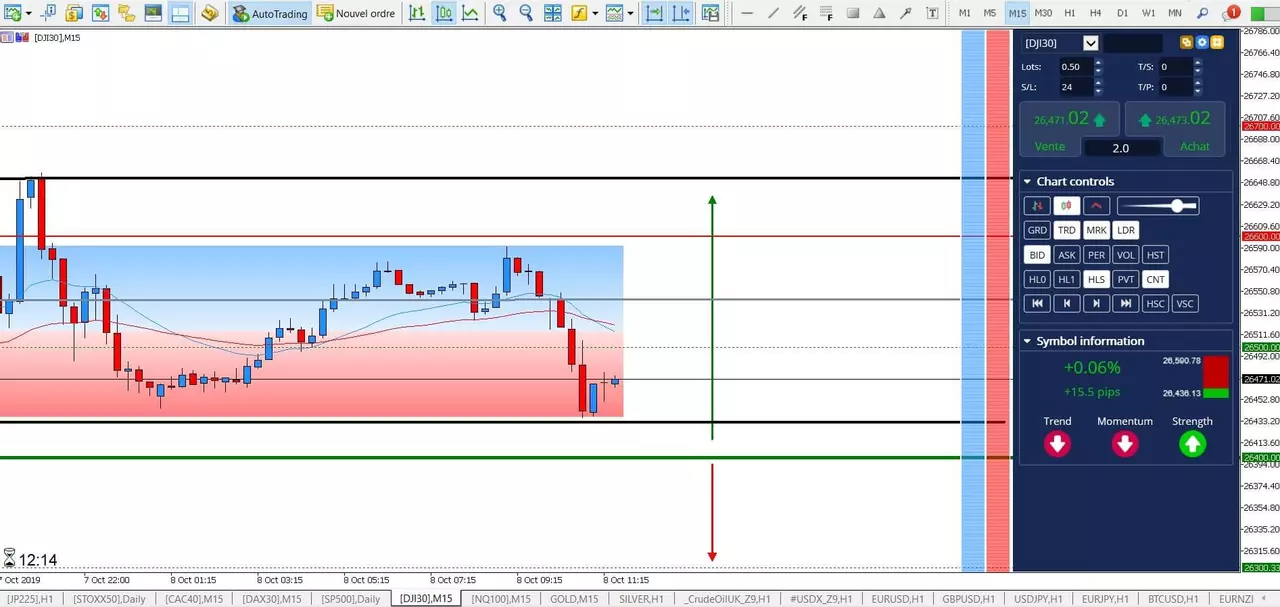
Task: Click the Nouvel ordre button
Action: point(356,14)
